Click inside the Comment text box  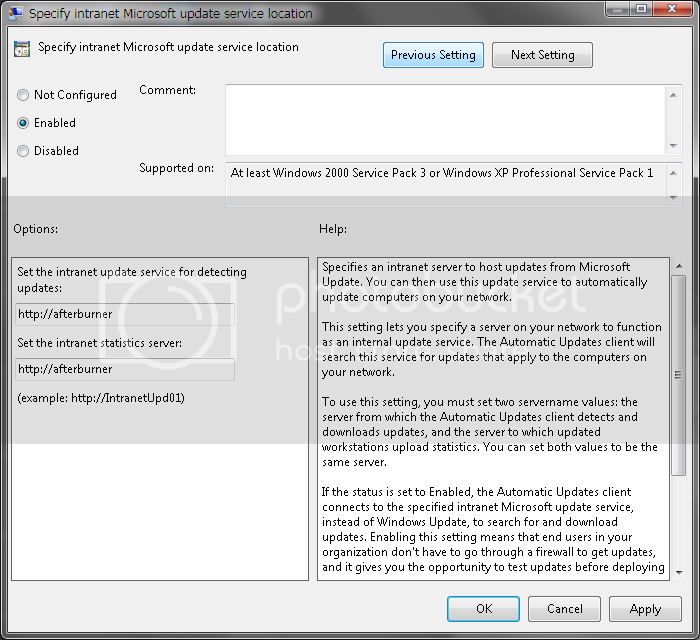tap(446, 120)
